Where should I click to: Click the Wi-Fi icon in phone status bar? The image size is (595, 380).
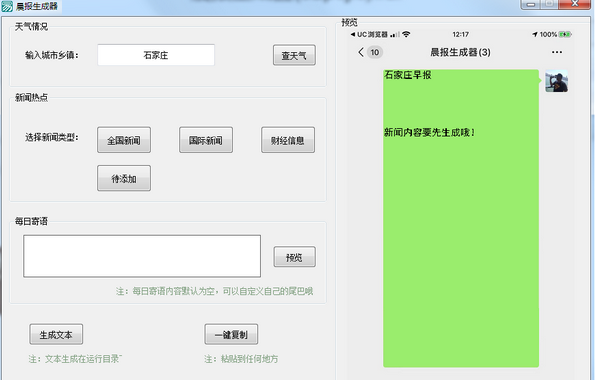click(406, 34)
